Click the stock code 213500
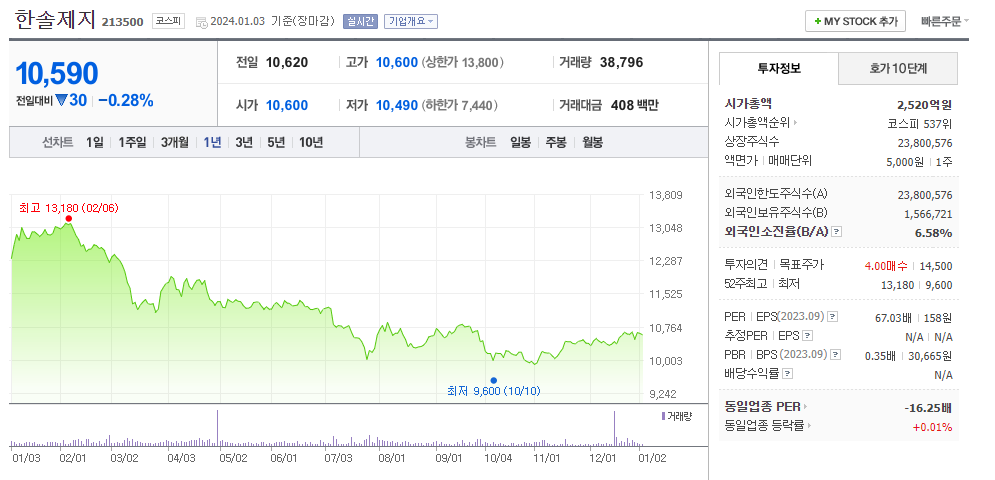995x480 pixels. click(122, 22)
